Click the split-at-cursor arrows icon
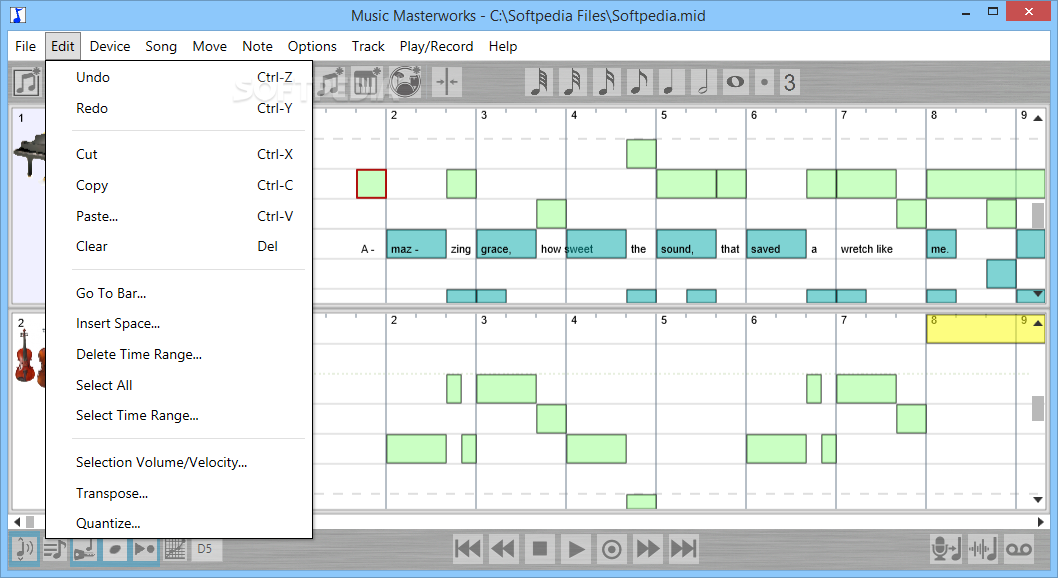Image resolution: width=1058 pixels, height=578 pixels. tap(447, 82)
